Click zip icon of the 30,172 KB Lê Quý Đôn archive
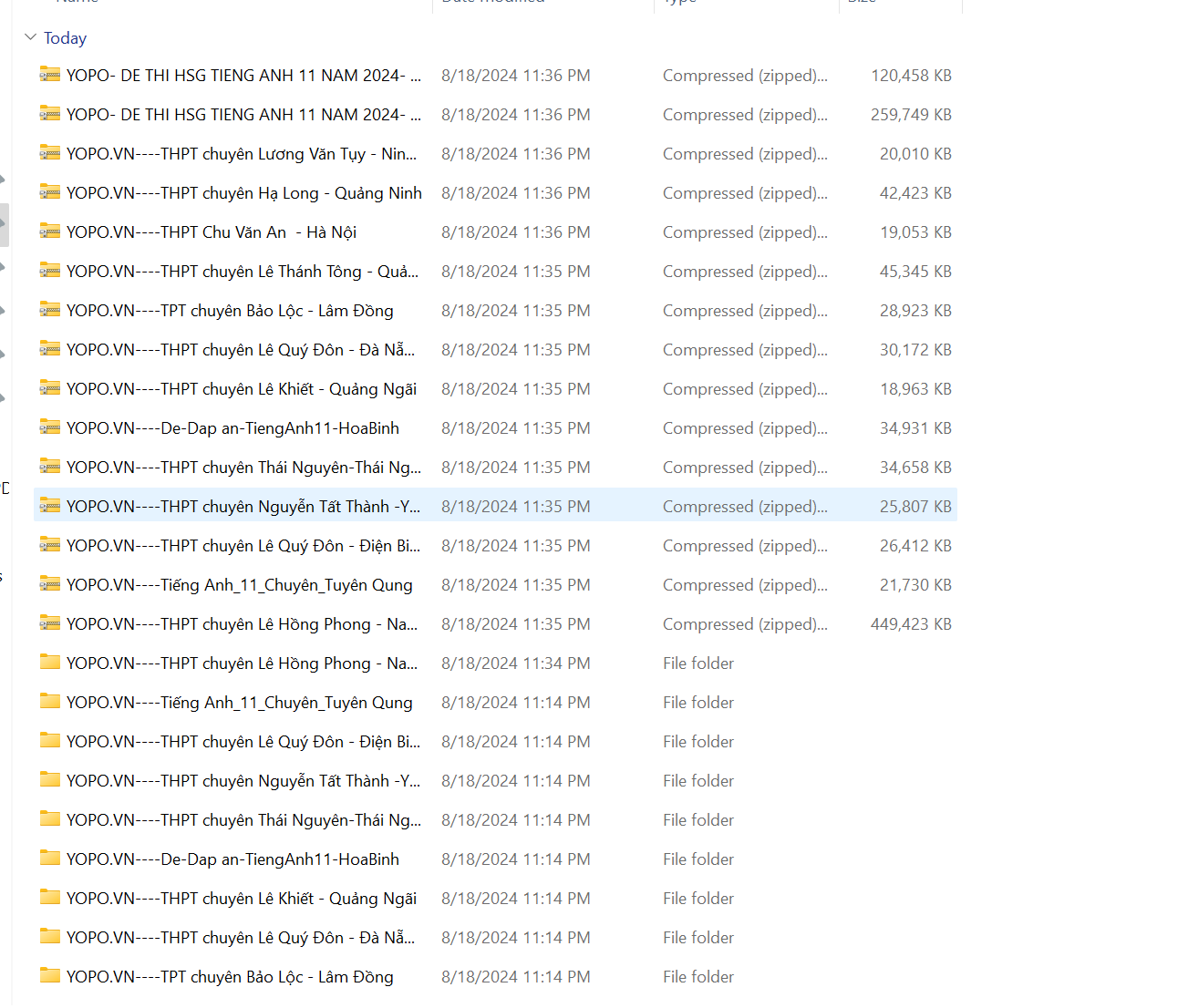The height and width of the screenshot is (1008, 1178). (50, 349)
